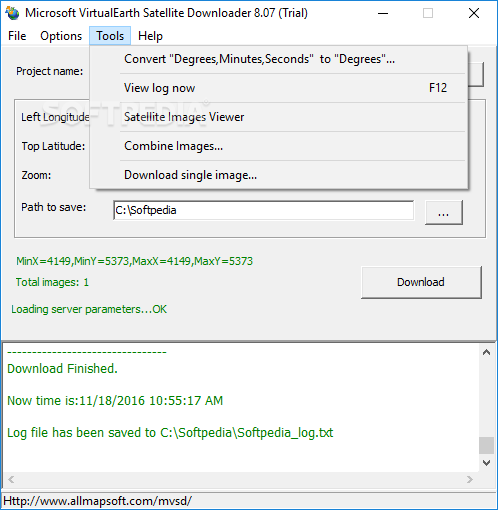Click the Top Latitude label
The image size is (498, 510).
[x=53, y=146]
